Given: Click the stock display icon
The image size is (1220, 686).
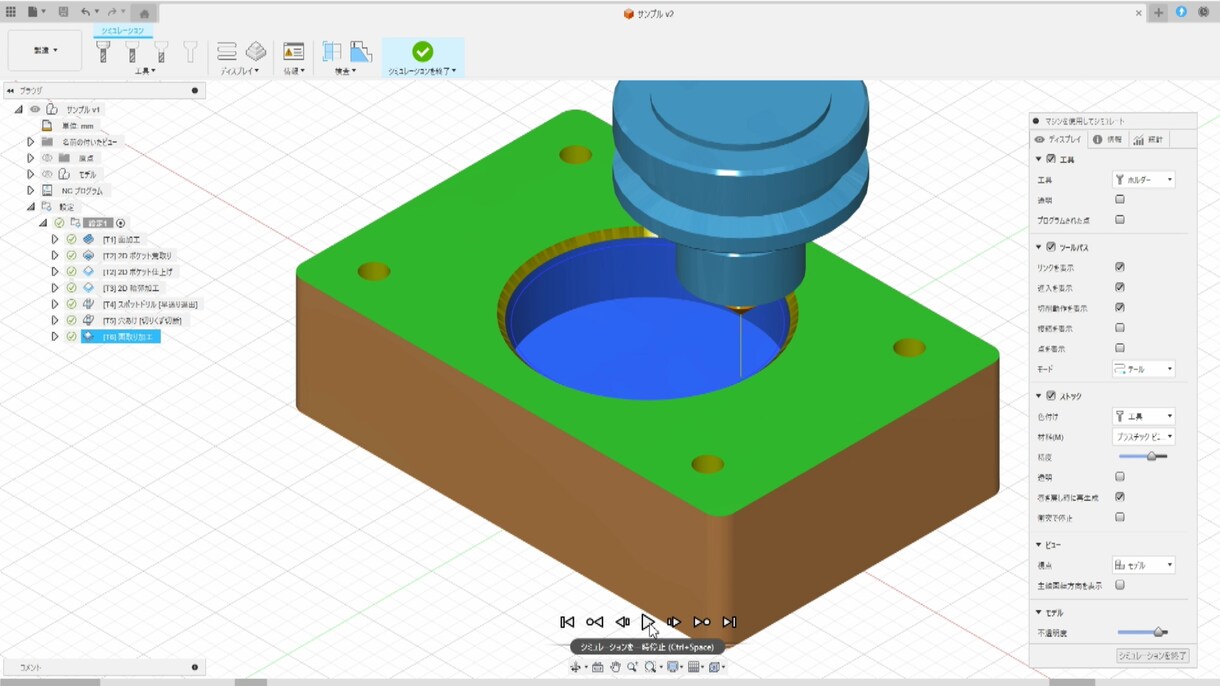Looking at the screenshot, I should pos(256,51).
